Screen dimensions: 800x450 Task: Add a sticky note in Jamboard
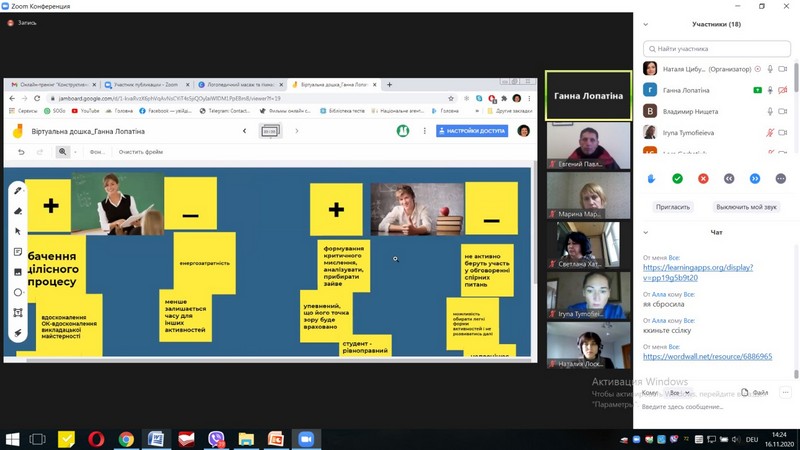18,252
